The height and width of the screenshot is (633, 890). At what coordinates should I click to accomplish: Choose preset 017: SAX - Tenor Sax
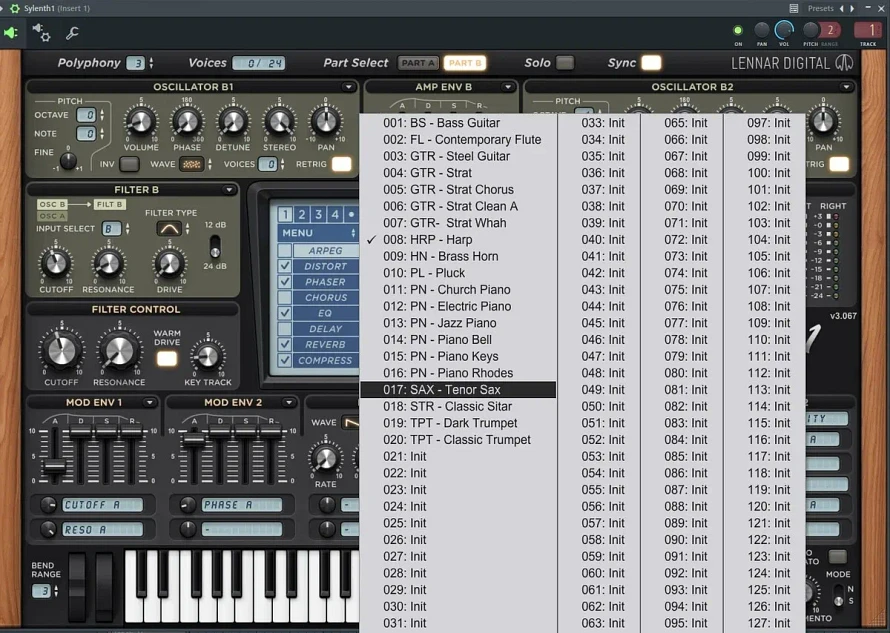click(x=458, y=389)
